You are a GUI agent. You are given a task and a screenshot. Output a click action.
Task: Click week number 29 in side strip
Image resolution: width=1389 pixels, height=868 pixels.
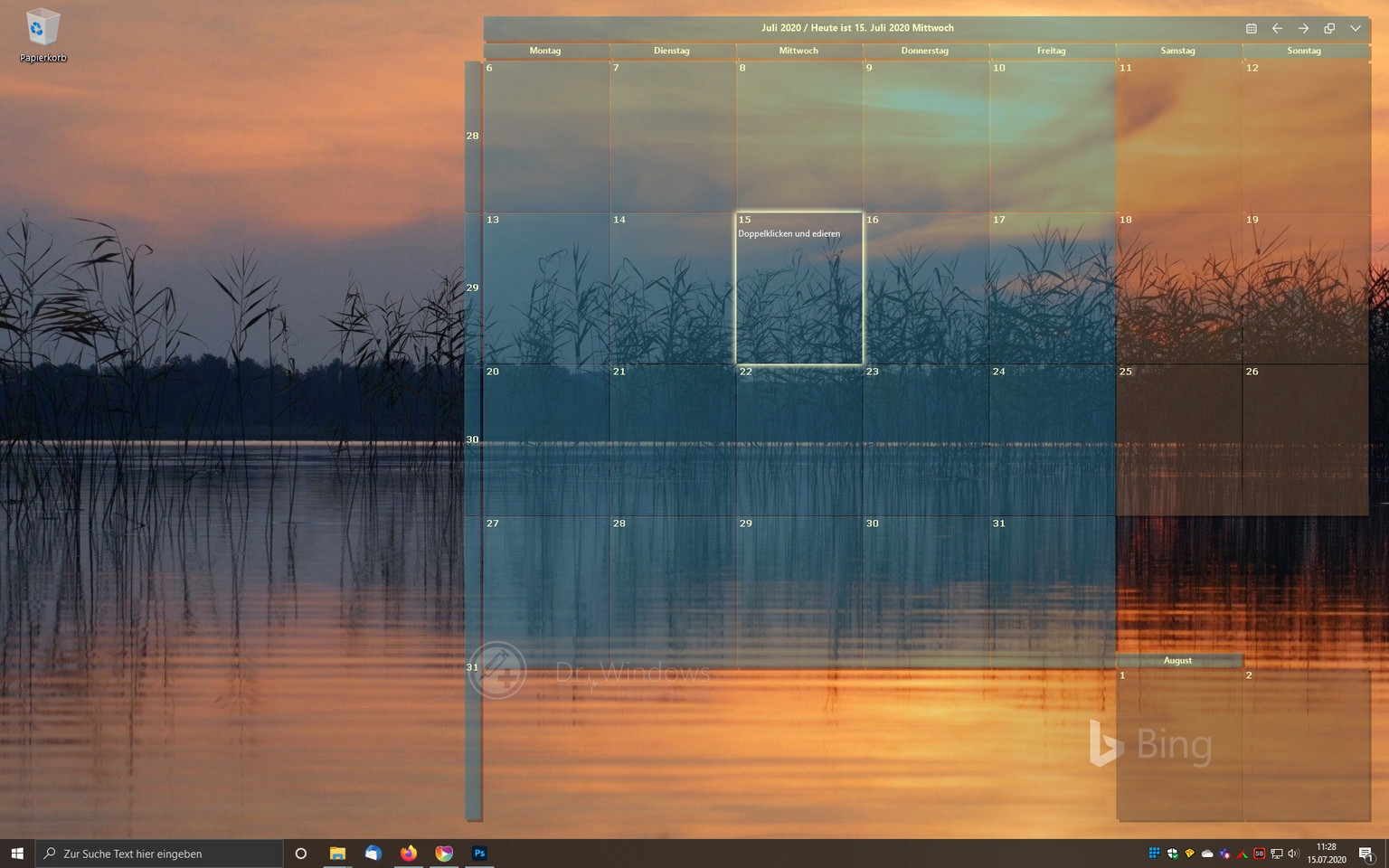click(473, 288)
